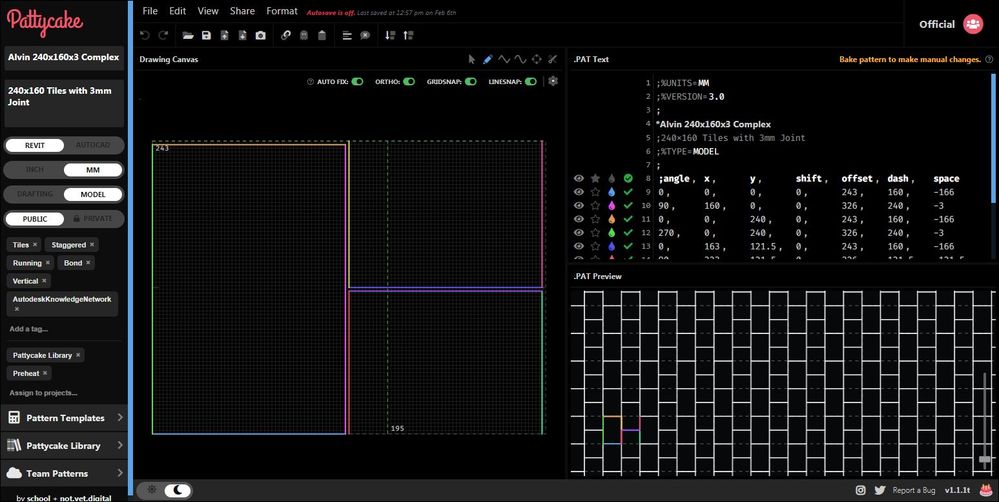Expand the Pattycake Library section
This screenshot has width=999, height=502.
(65, 446)
